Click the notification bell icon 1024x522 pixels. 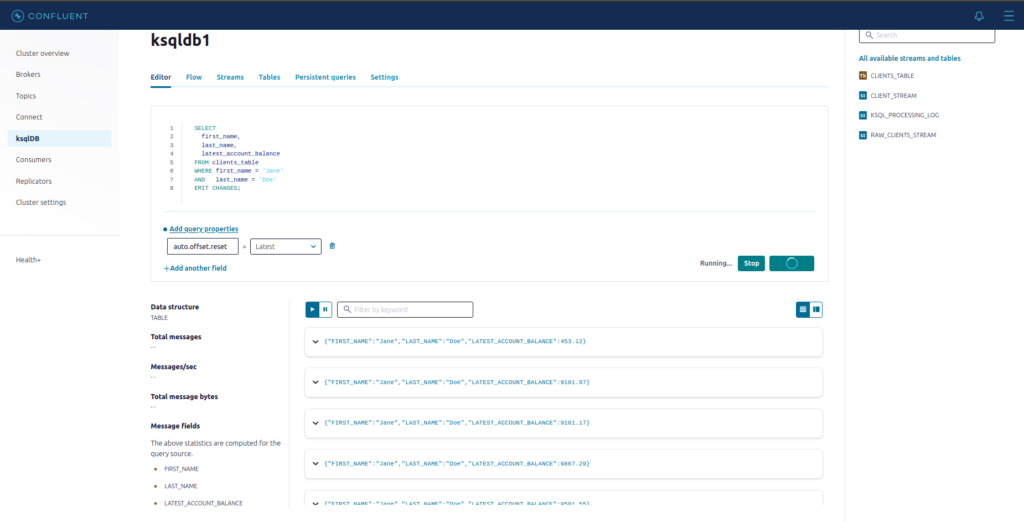coord(979,16)
